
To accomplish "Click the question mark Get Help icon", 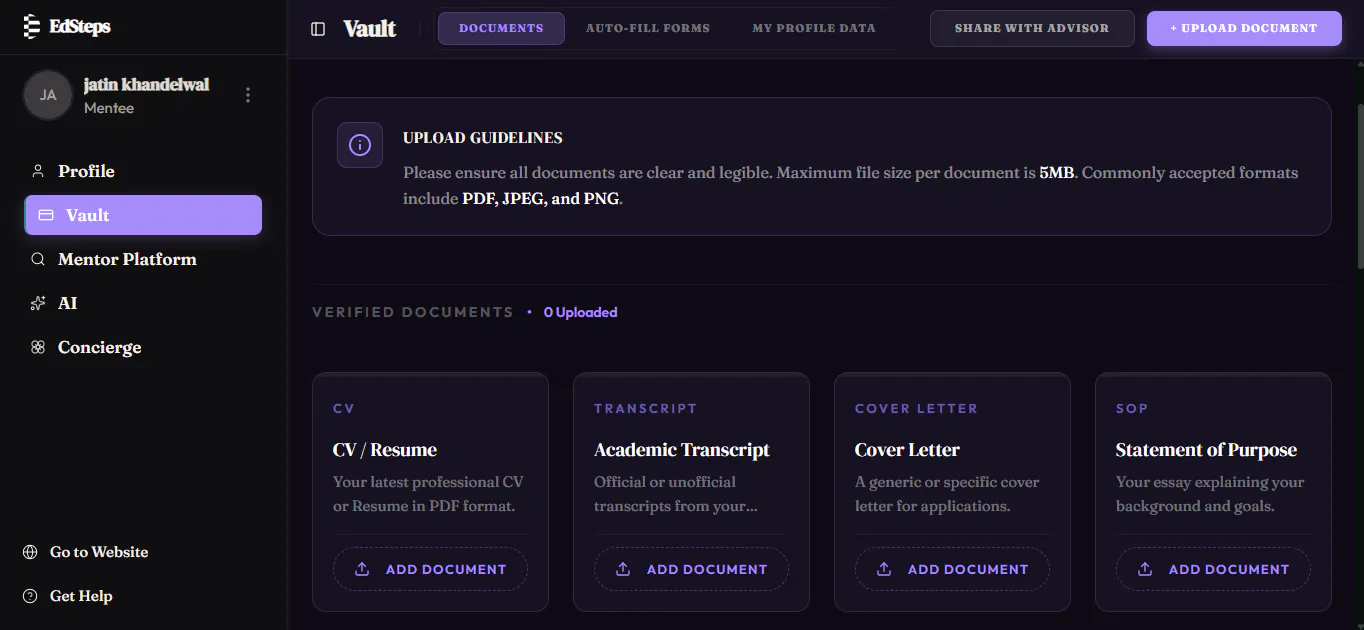I will [30, 596].
